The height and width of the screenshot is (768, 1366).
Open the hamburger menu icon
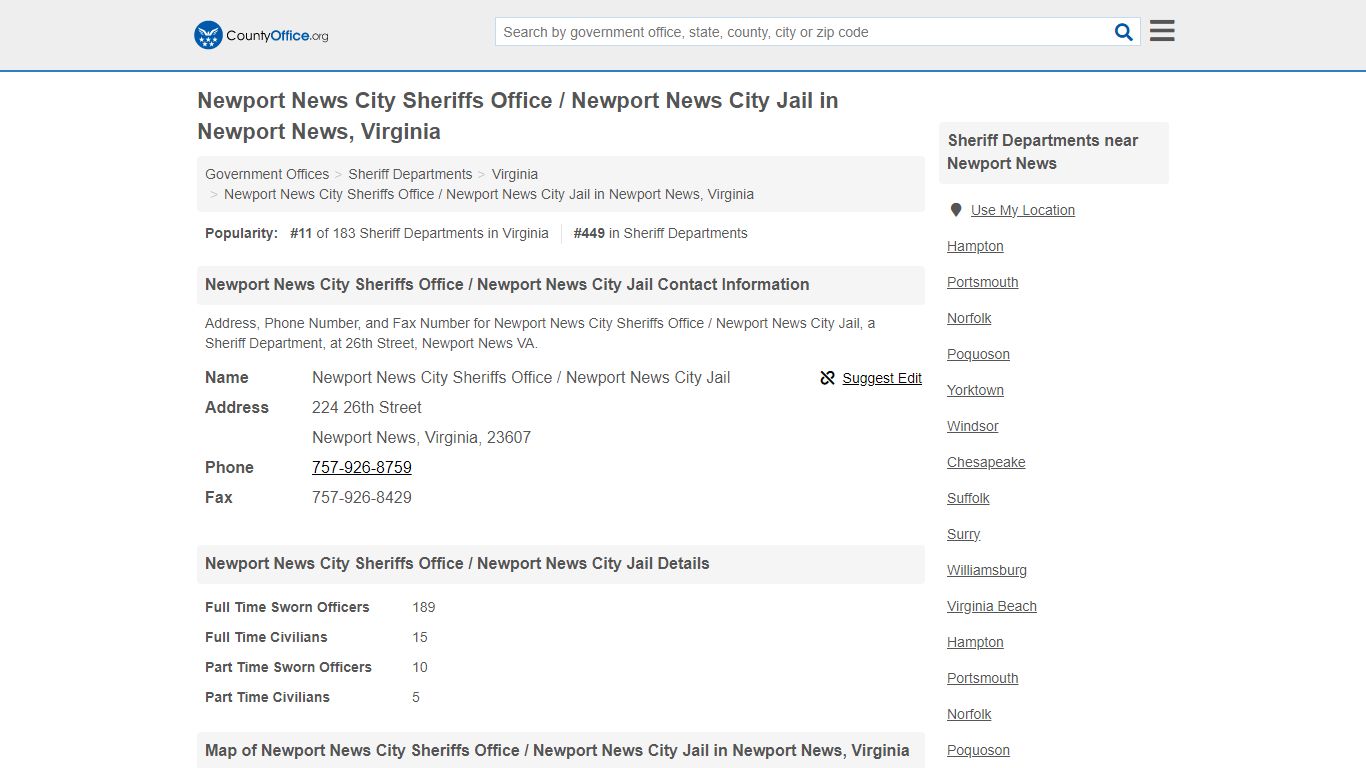1162,31
